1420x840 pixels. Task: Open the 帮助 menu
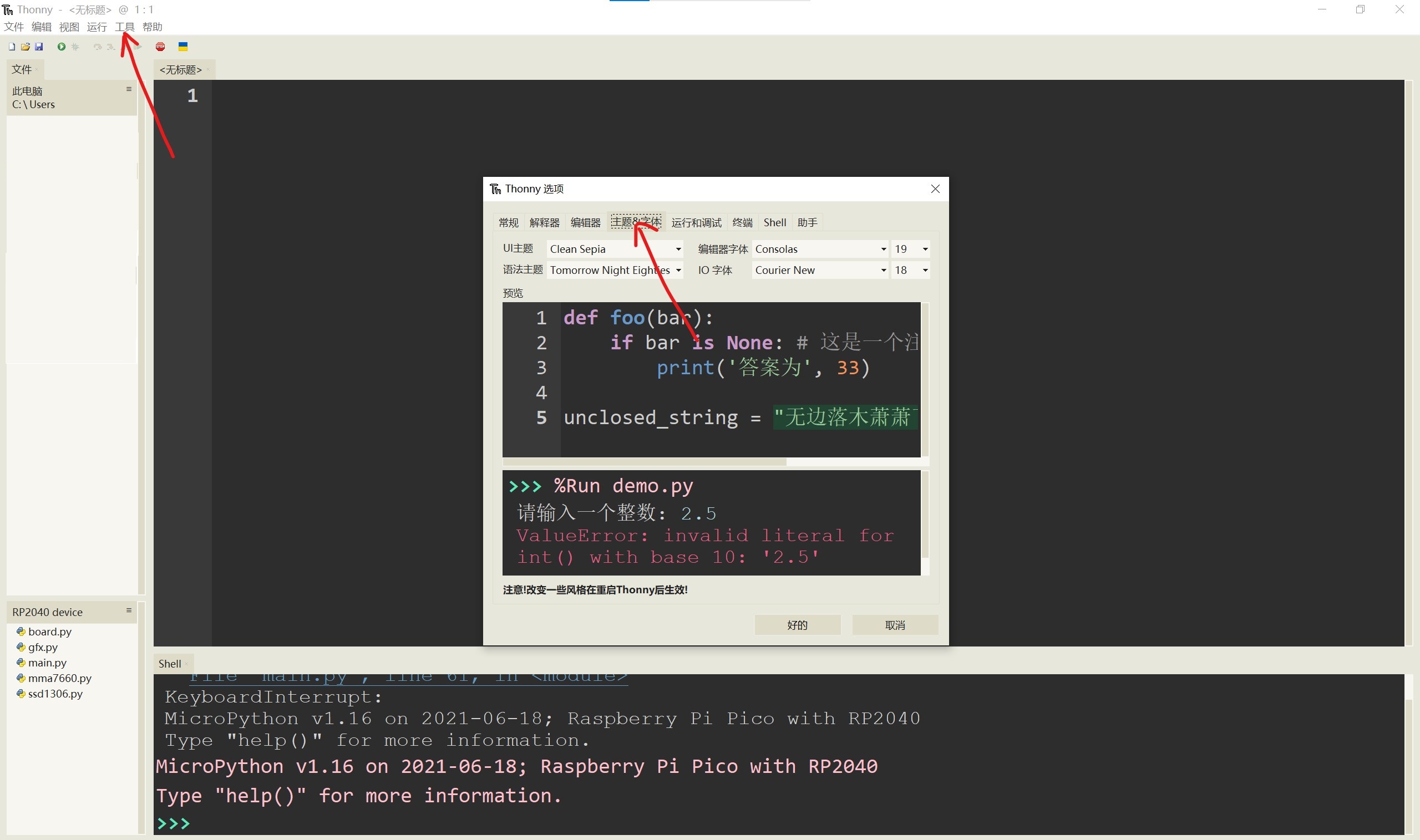pyautogui.click(x=153, y=27)
